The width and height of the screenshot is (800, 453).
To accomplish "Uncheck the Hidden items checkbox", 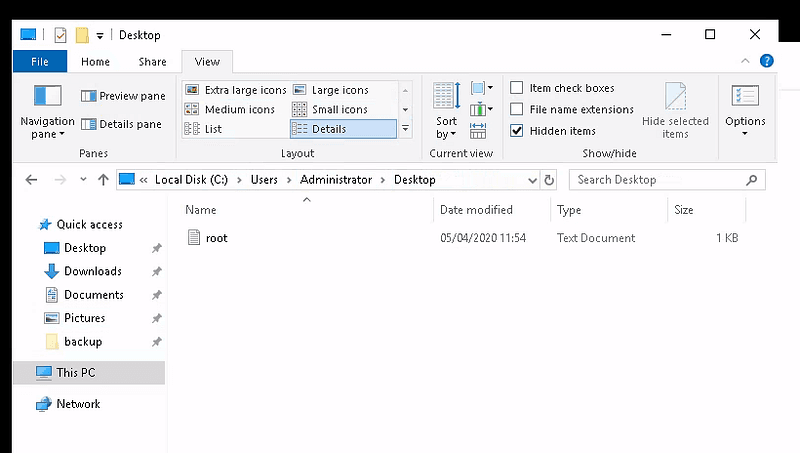I will coord(517,131).
